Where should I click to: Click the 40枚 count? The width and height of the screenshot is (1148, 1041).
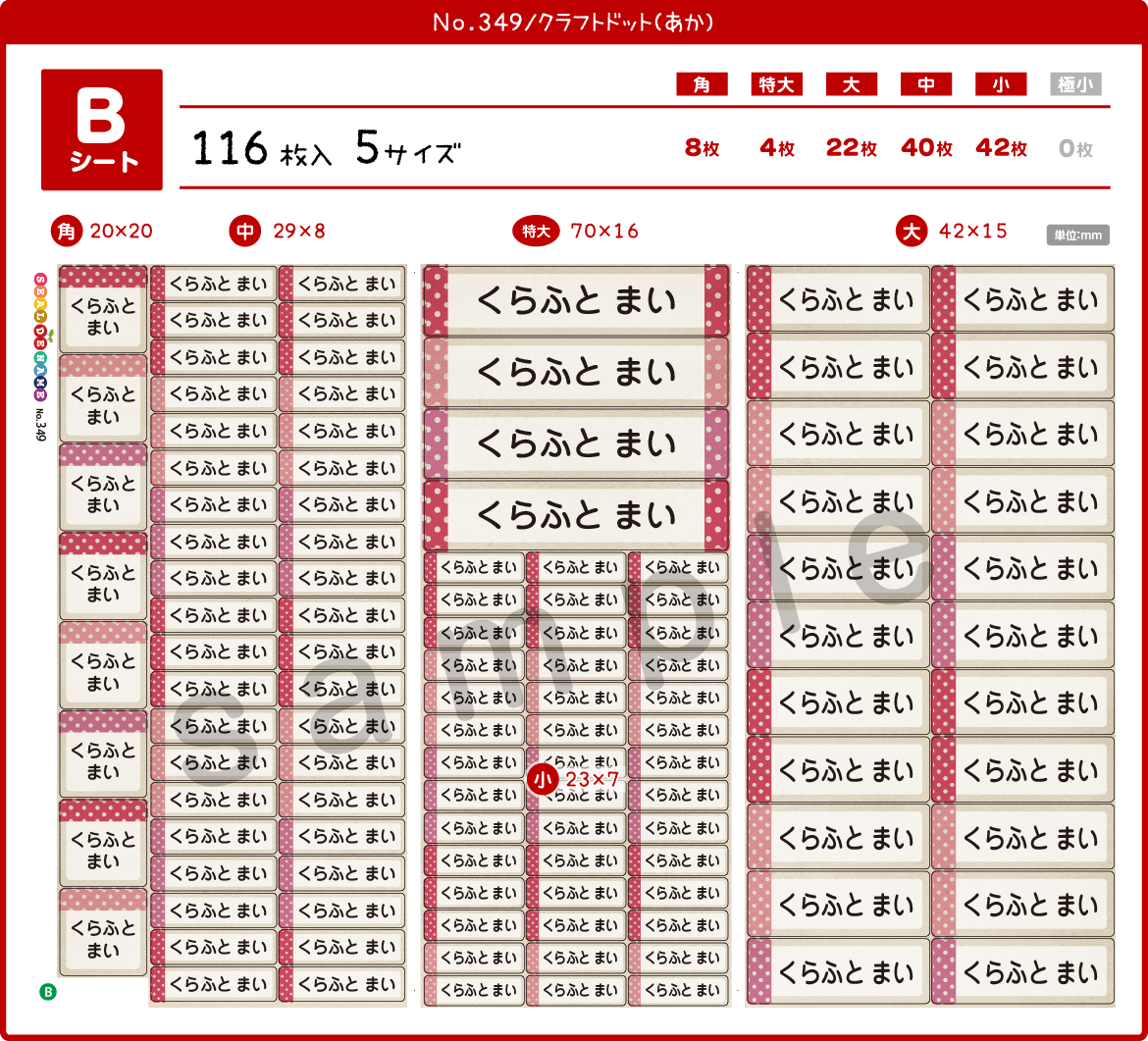(926, 148)
